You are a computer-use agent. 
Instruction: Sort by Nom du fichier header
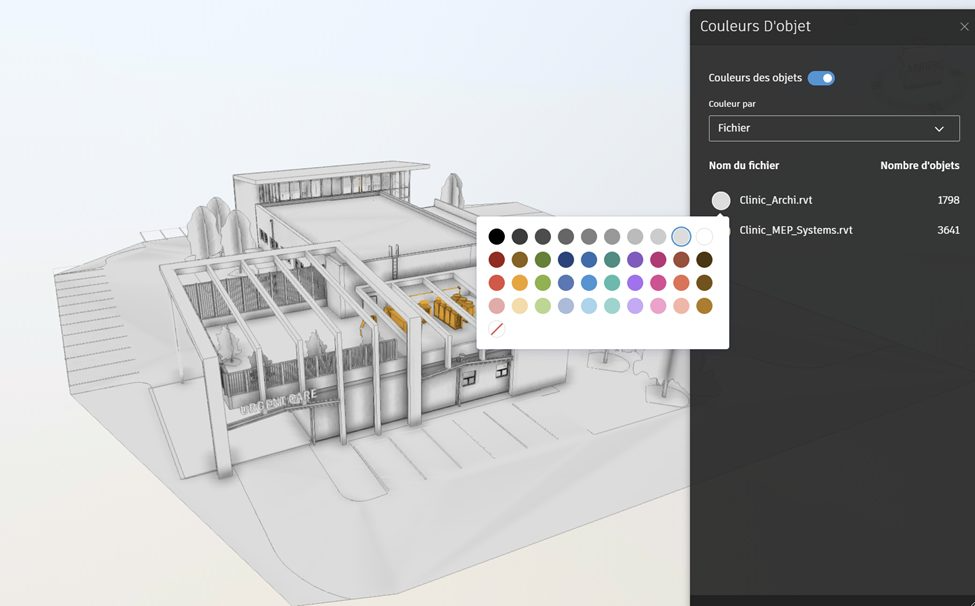point(743,166)
